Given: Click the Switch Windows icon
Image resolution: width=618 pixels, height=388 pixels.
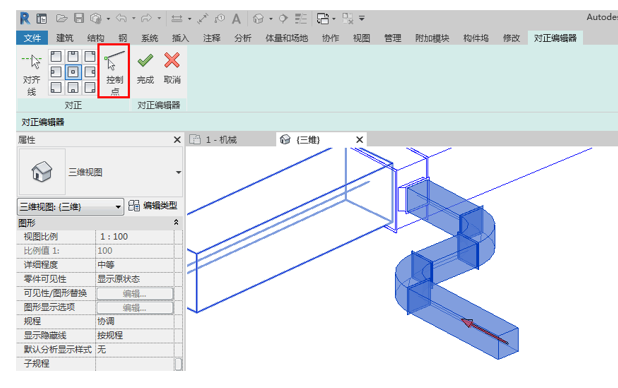Looking at the screenshot, I should (x=323, y=18).
